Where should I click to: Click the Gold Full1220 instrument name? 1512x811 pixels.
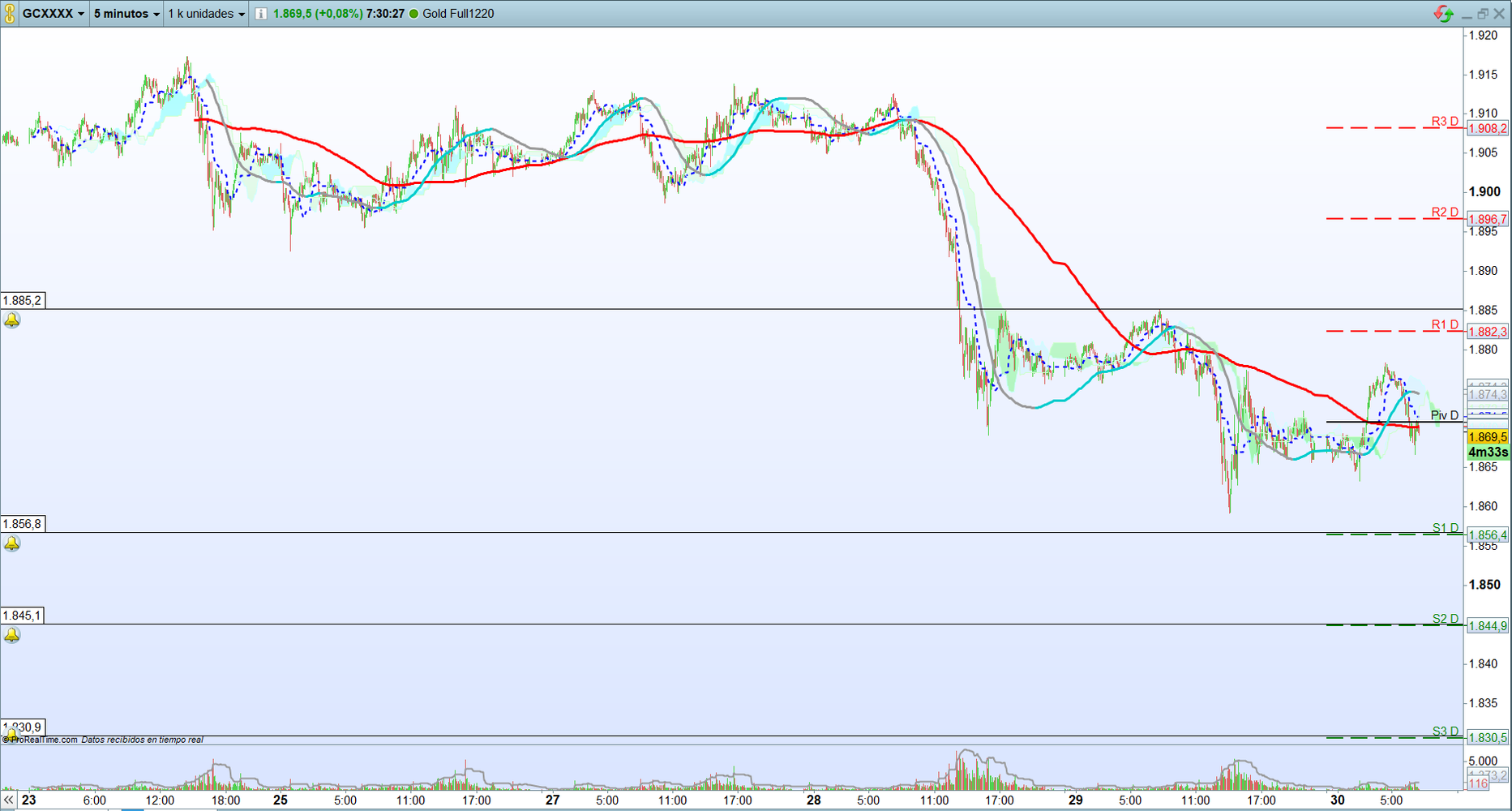(x=458, y=14)
